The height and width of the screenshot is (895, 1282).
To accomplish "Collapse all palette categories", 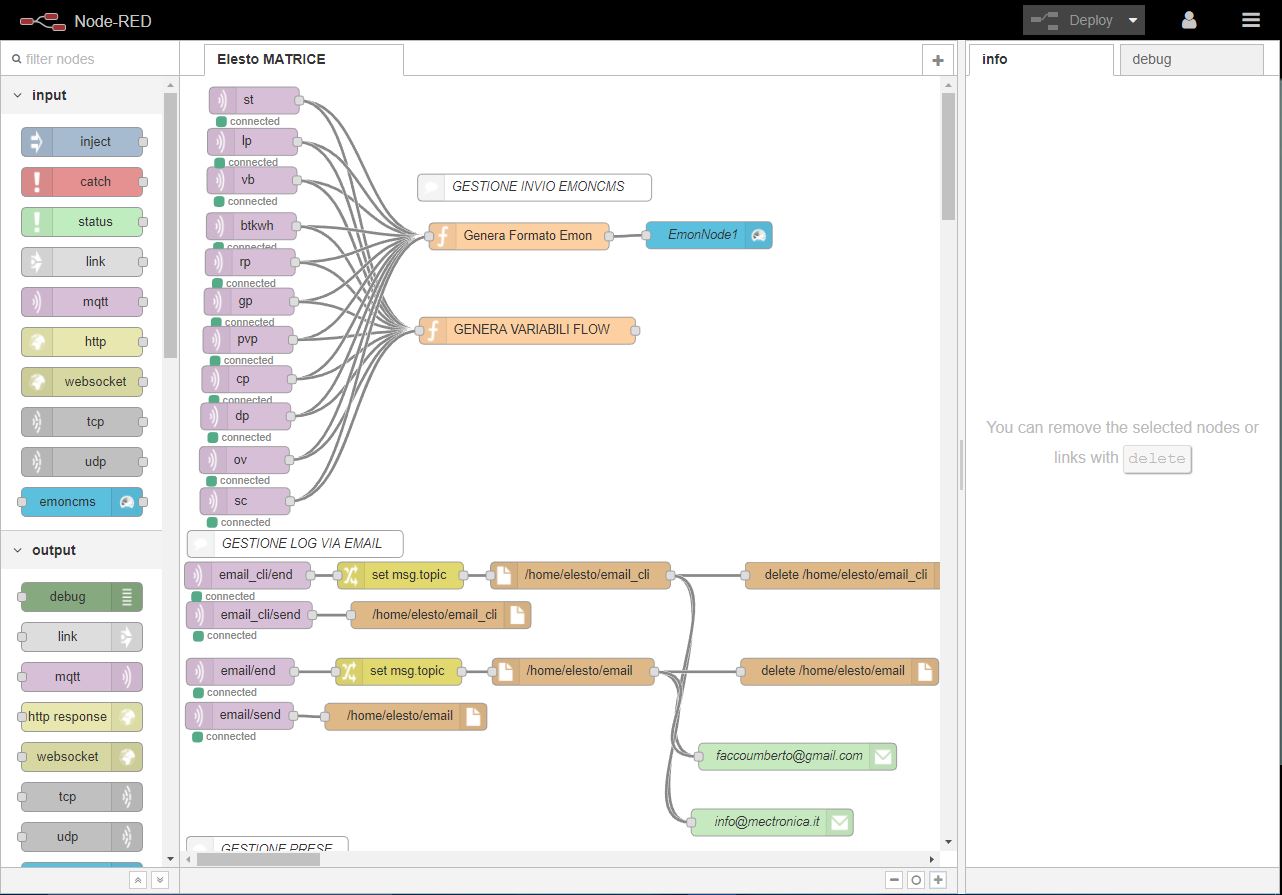I will coord(138,880).
